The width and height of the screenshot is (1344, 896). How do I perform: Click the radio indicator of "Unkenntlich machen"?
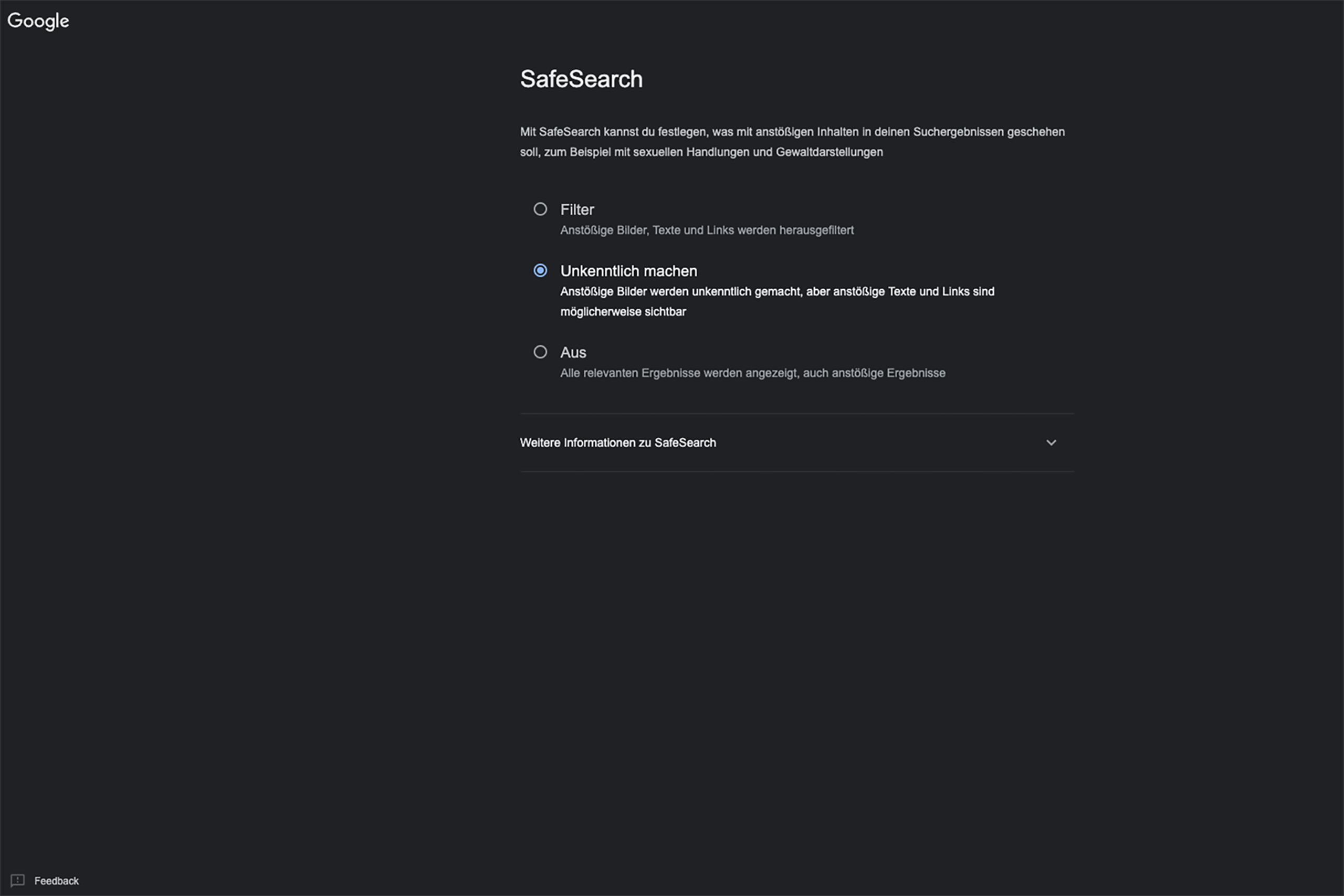540,270
